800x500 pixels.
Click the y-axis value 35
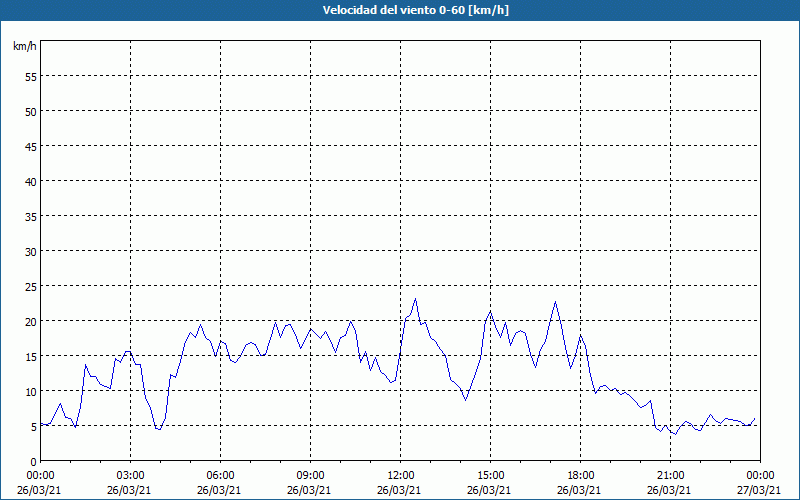pos(31,217)
